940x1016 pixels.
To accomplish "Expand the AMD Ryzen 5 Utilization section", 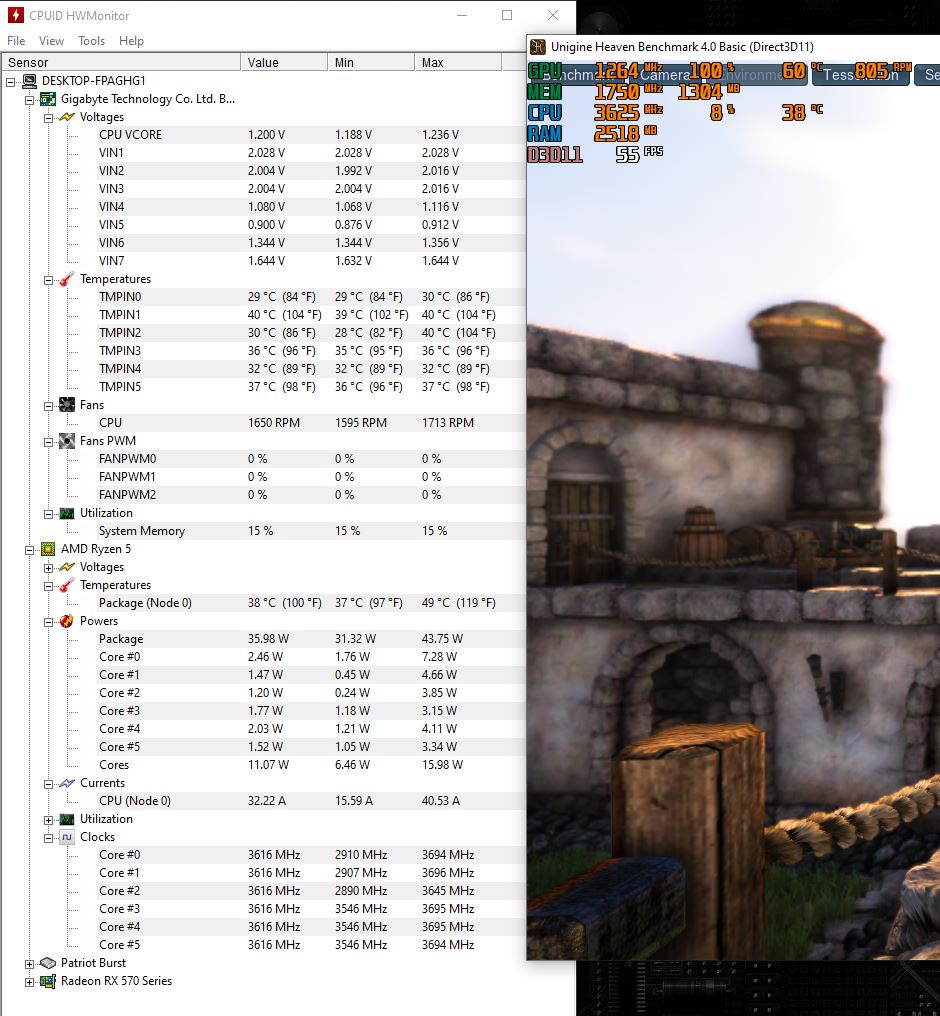I will 48,820.
